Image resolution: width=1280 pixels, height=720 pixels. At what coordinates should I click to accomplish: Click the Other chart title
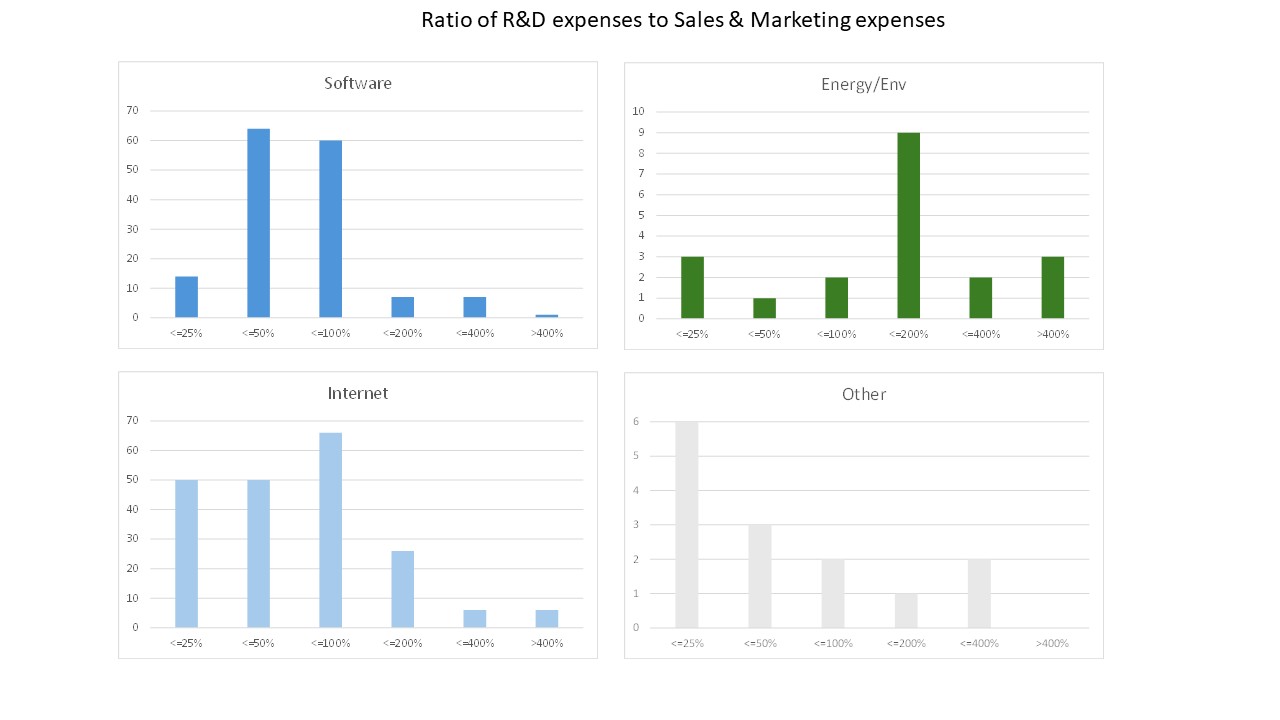tap(864, 394)
